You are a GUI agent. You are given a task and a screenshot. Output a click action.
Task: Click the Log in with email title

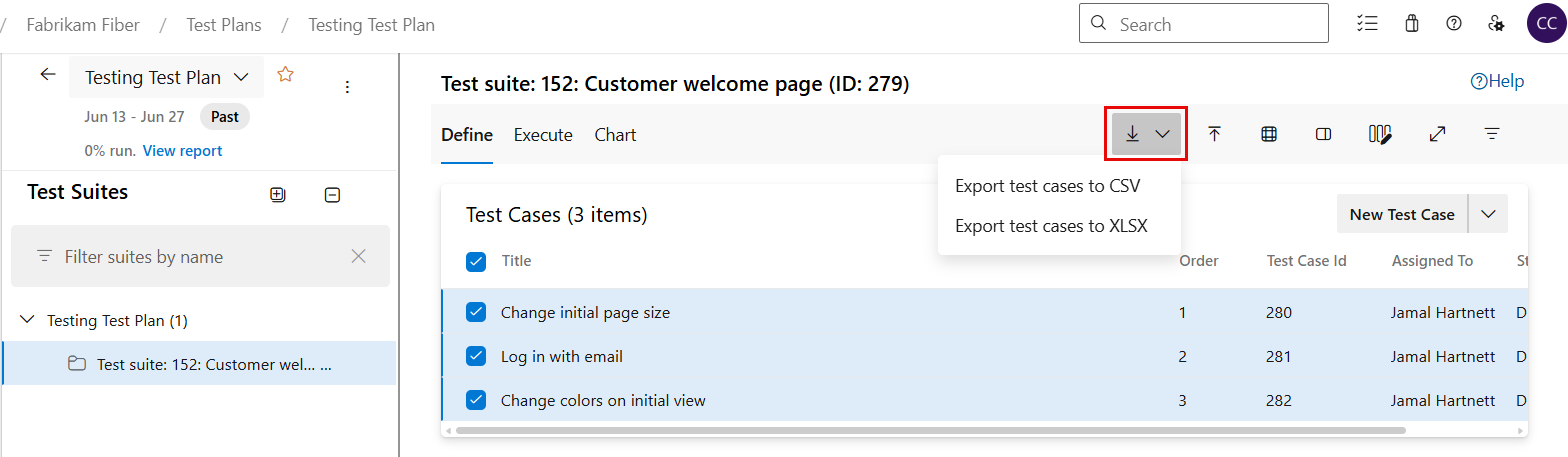pyautogui.click(x=561, y=356)
